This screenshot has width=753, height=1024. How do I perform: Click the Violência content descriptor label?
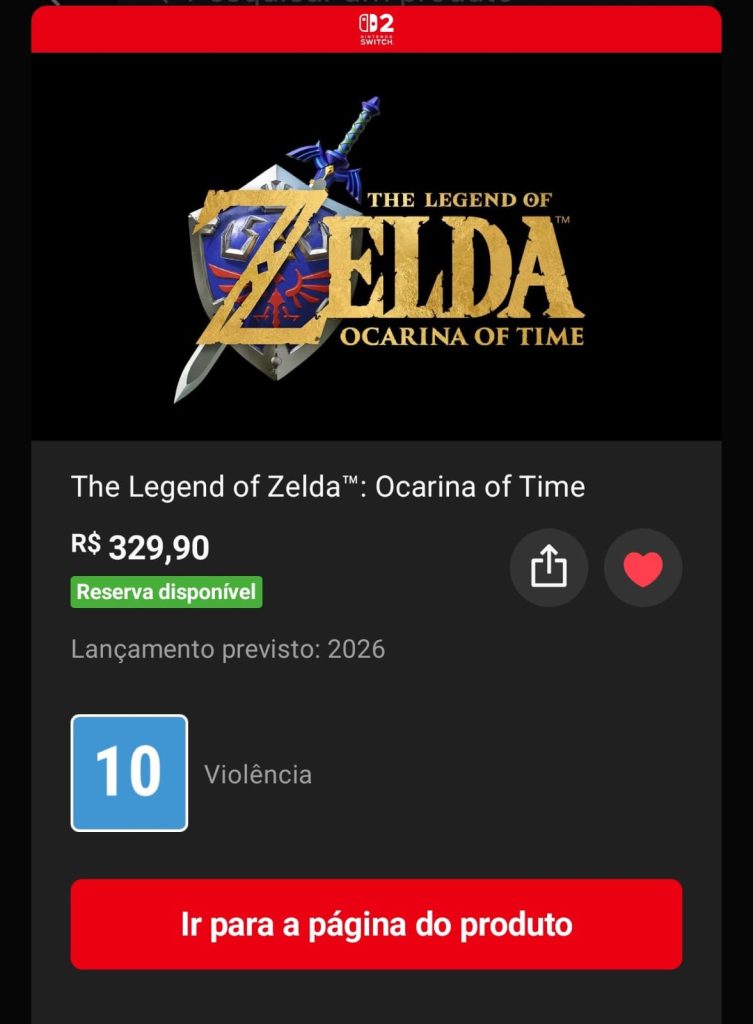point(258,775)
